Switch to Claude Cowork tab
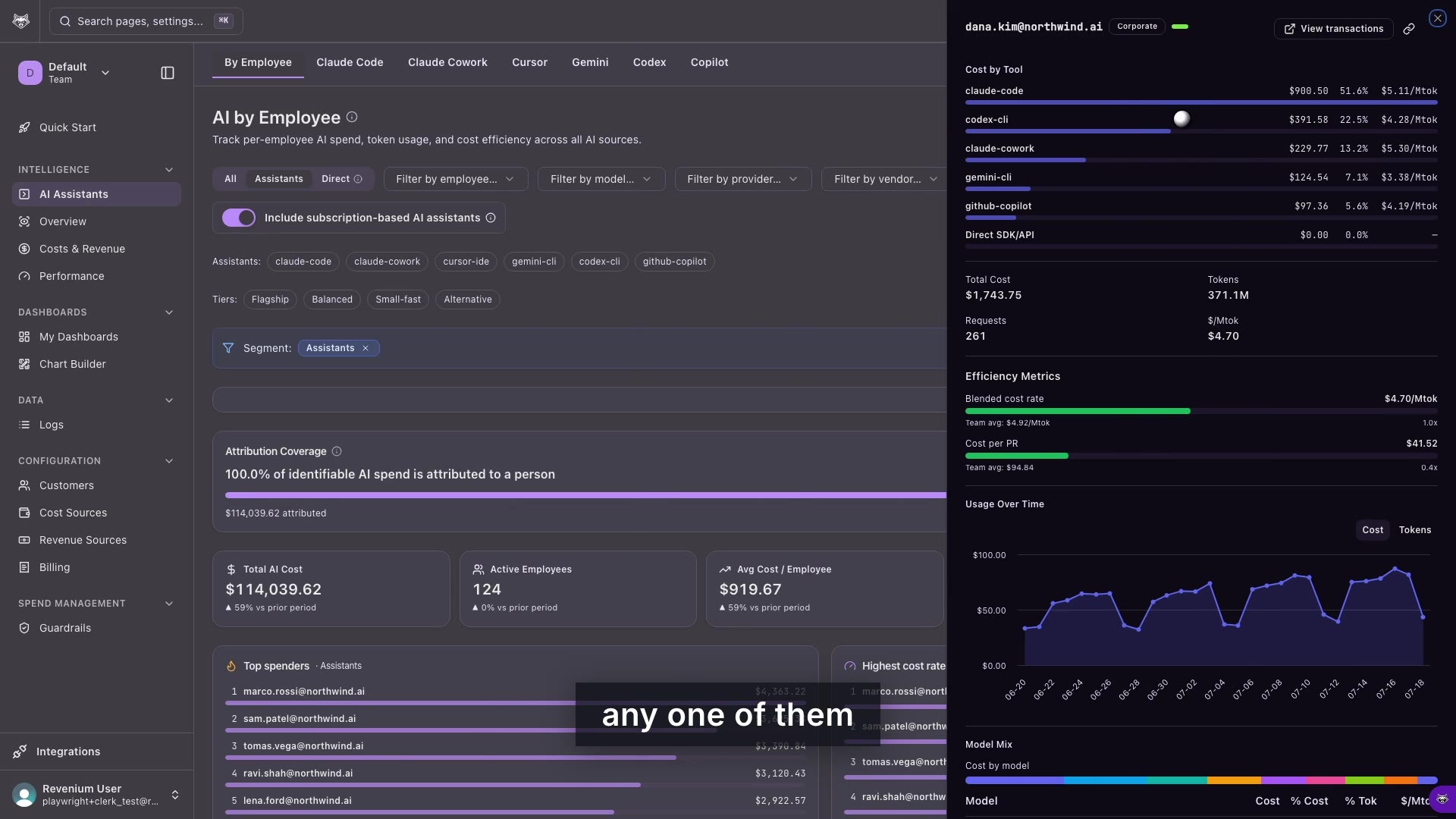The image size is (1456, 819). 447,62
